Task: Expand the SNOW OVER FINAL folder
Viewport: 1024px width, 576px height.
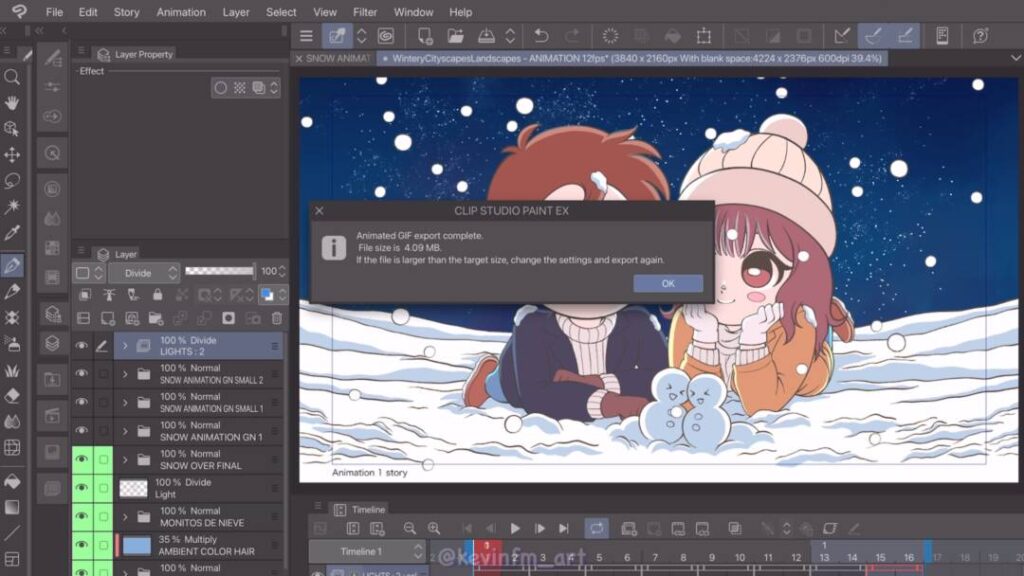Action: pyautogui.click(x=125, y=460)
